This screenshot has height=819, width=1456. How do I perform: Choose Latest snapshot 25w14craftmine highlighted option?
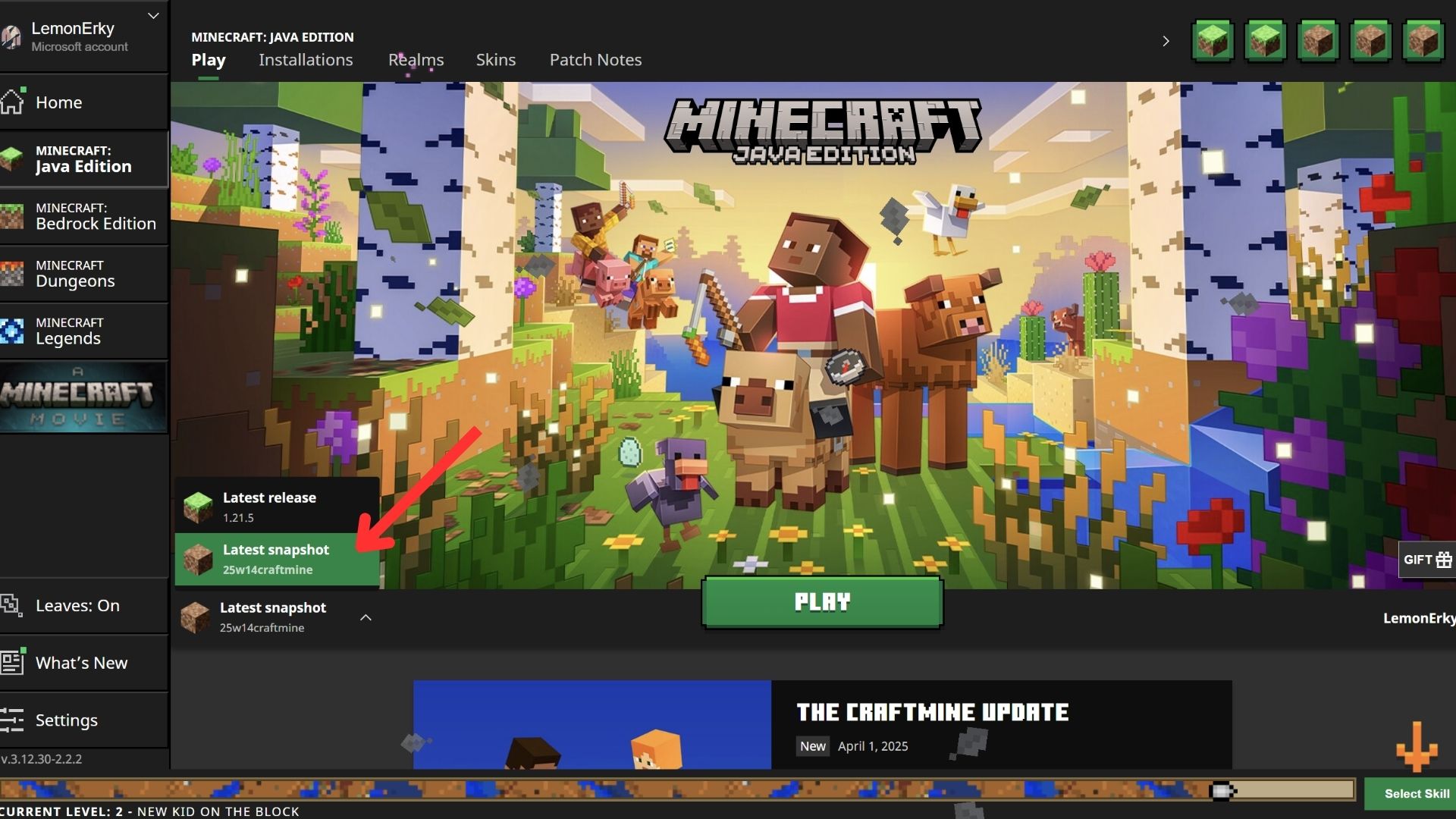coord(277,559)
